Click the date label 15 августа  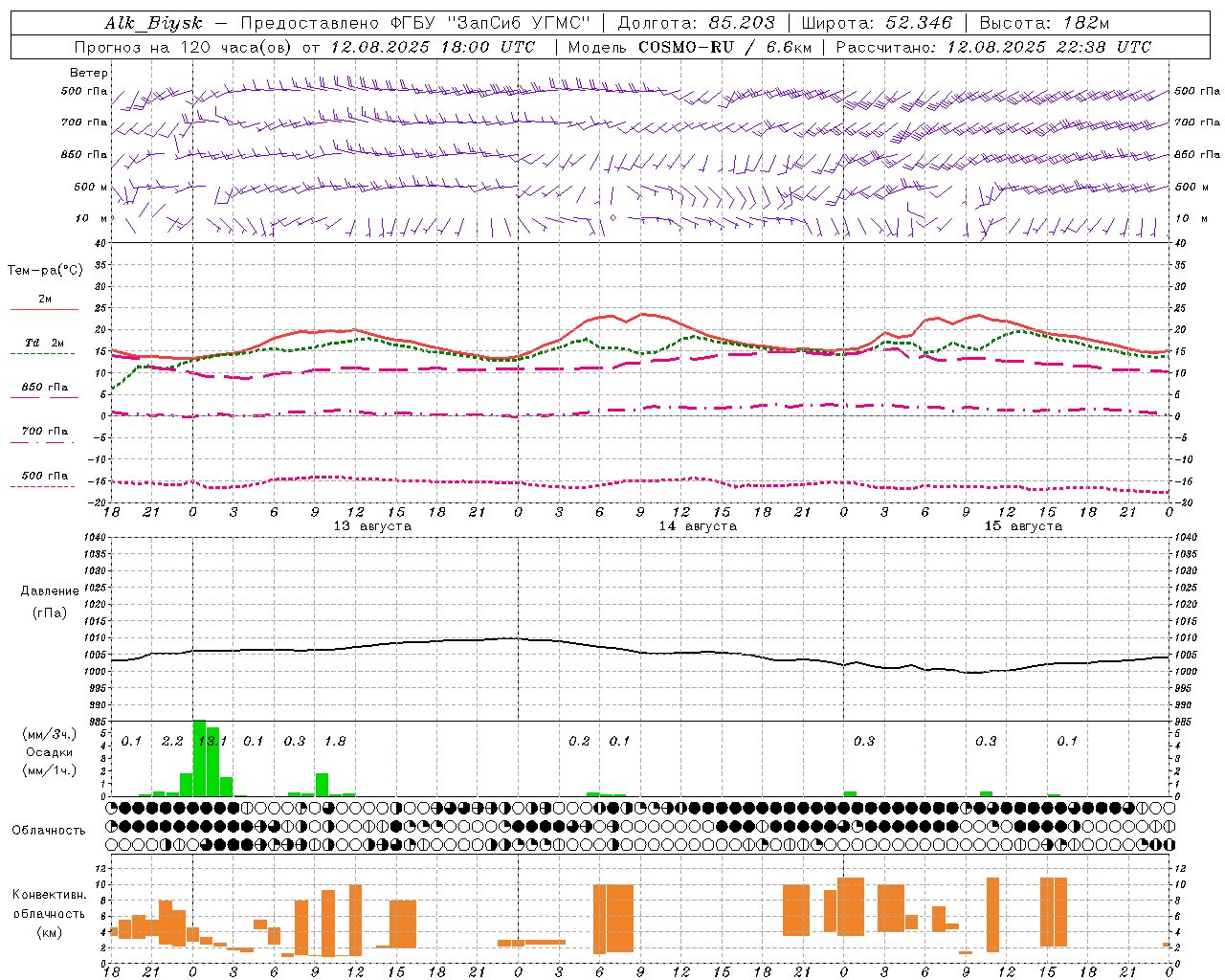(x=1023, y=526)
